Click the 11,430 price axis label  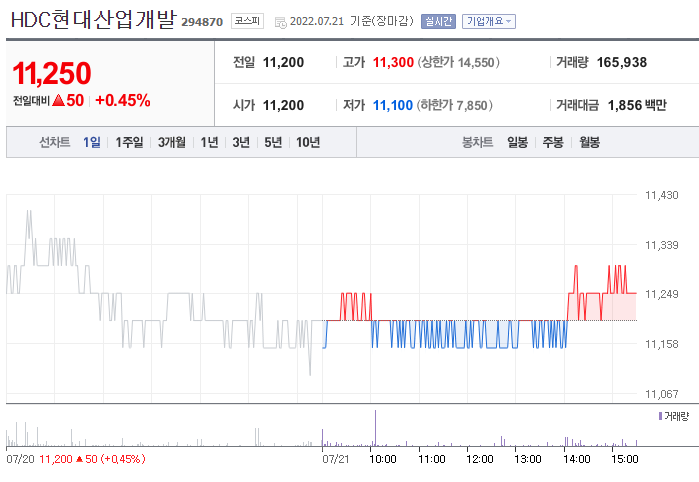(x=662, y=195)
